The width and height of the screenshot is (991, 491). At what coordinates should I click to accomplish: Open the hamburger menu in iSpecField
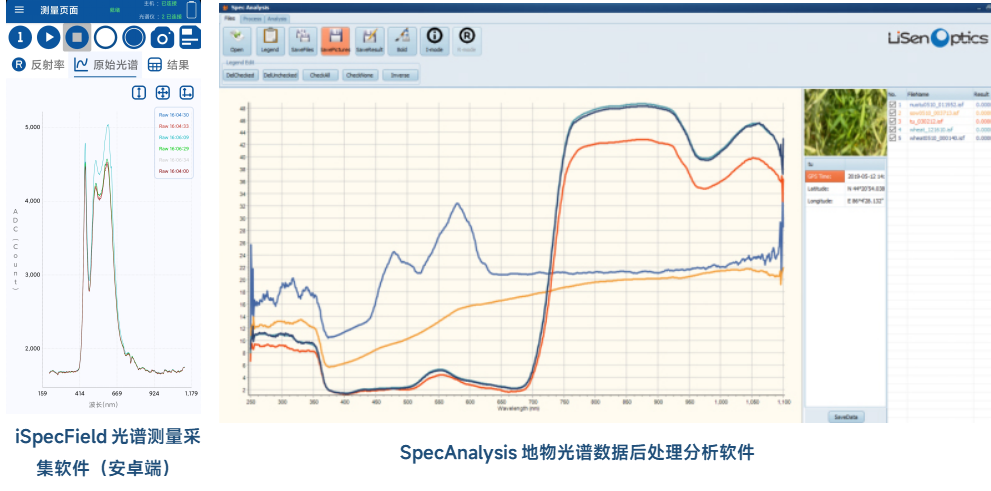20,9
